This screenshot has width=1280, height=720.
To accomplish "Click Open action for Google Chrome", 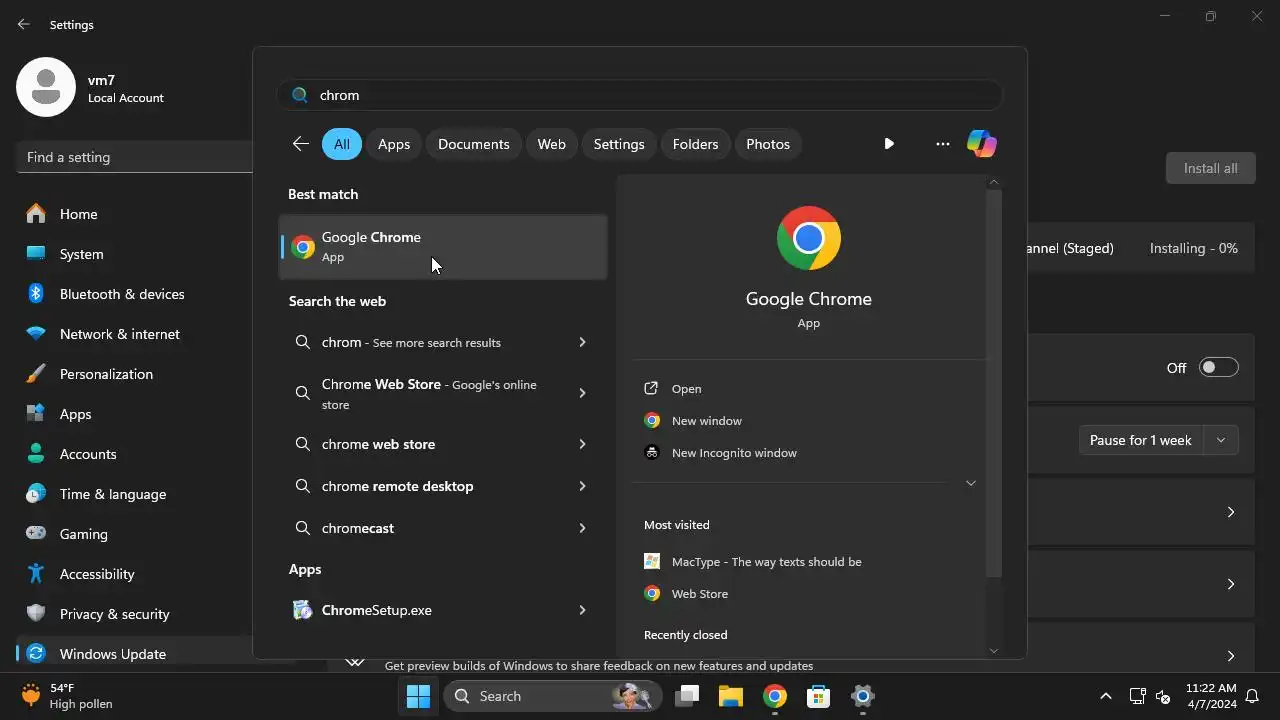I will [687, 389].
